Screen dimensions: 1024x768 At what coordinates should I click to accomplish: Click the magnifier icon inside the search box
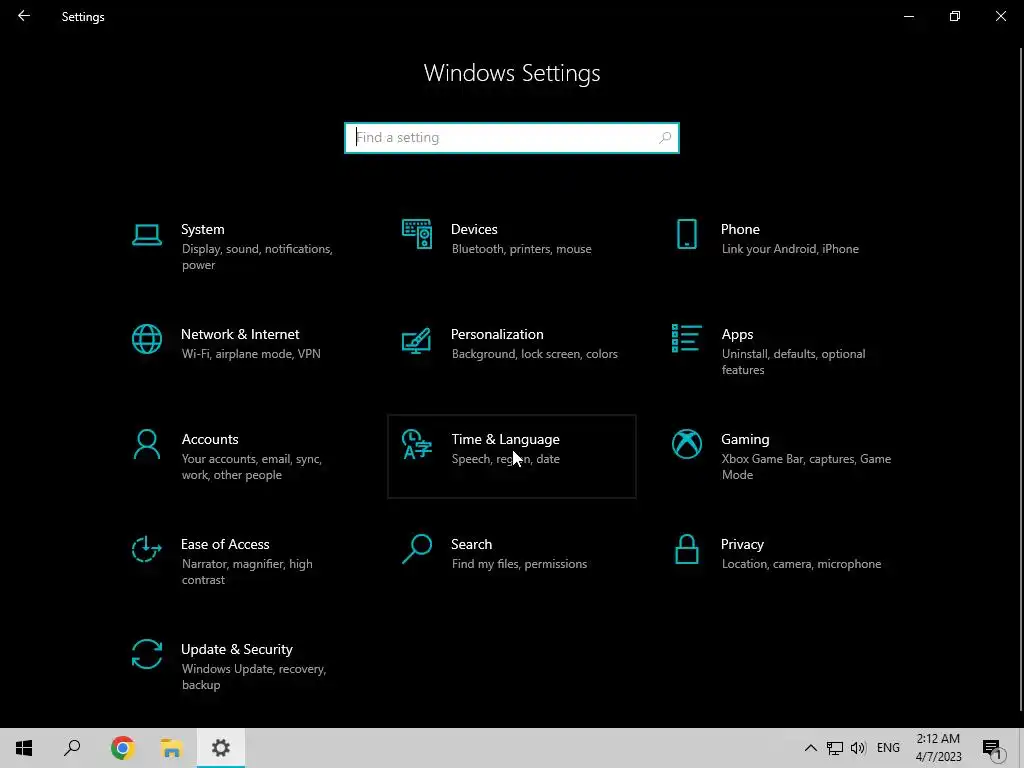coord(665,138)
